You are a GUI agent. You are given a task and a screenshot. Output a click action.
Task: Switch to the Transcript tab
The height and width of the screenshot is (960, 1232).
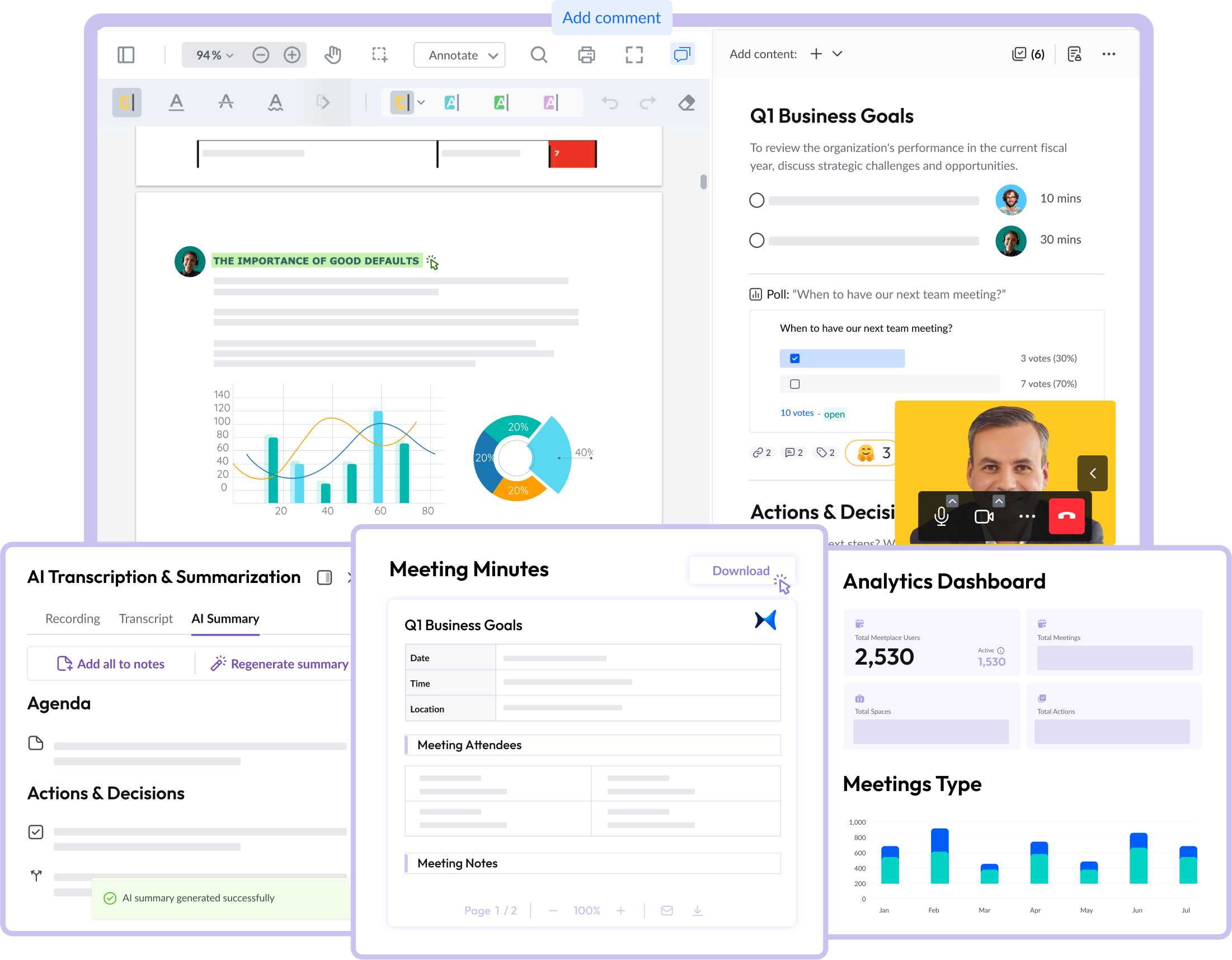click(x=145, y=619)
